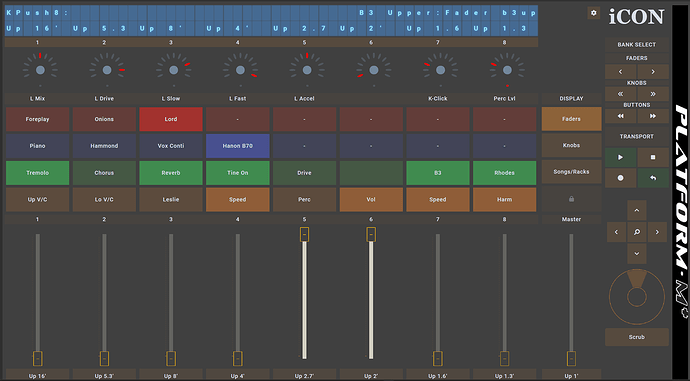Image resolution: width=690 pixels, height=381 pixels.
Task: Select the Onions song button
Action: (104, 119)
